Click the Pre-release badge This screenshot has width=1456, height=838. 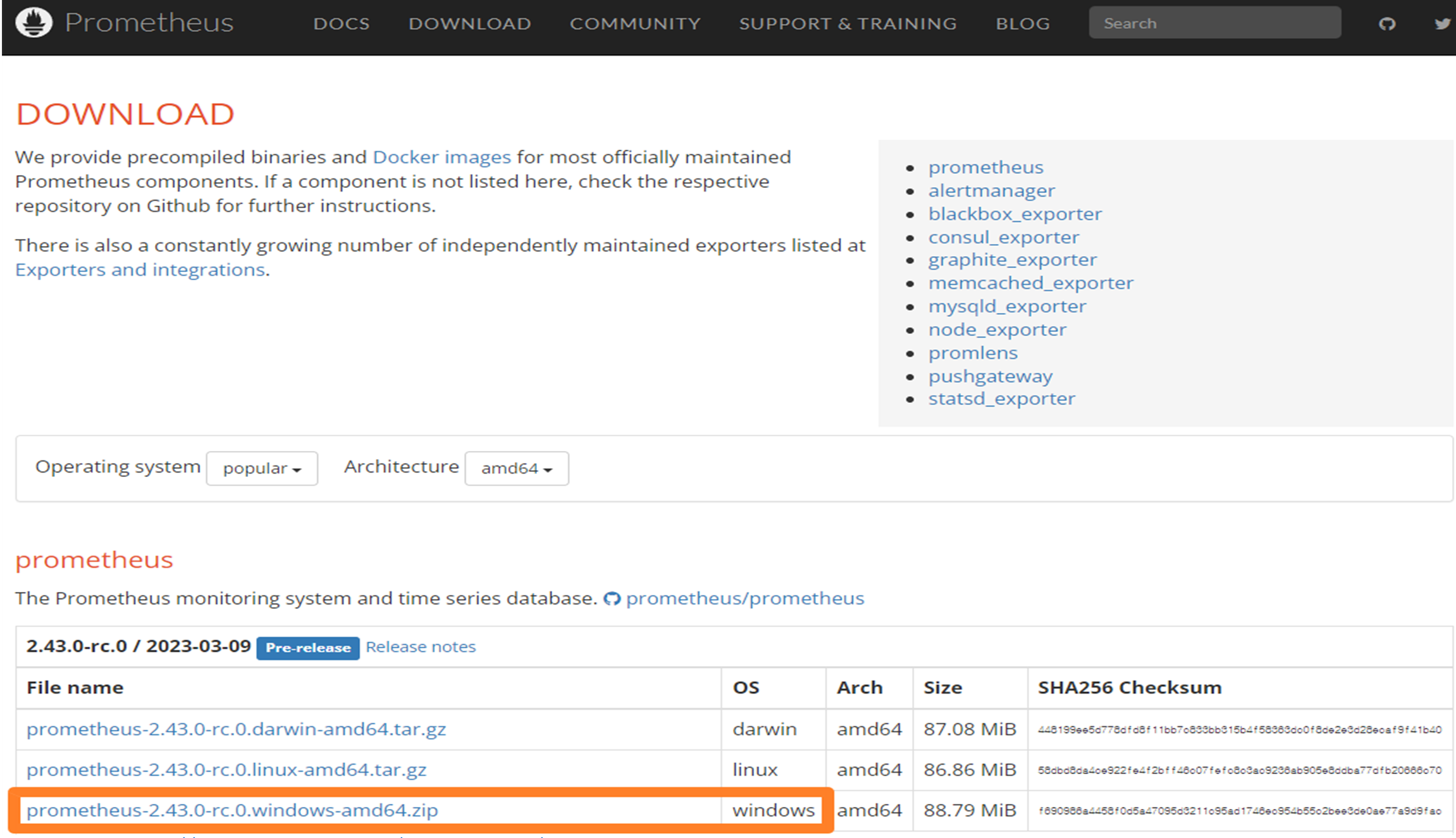308,648
